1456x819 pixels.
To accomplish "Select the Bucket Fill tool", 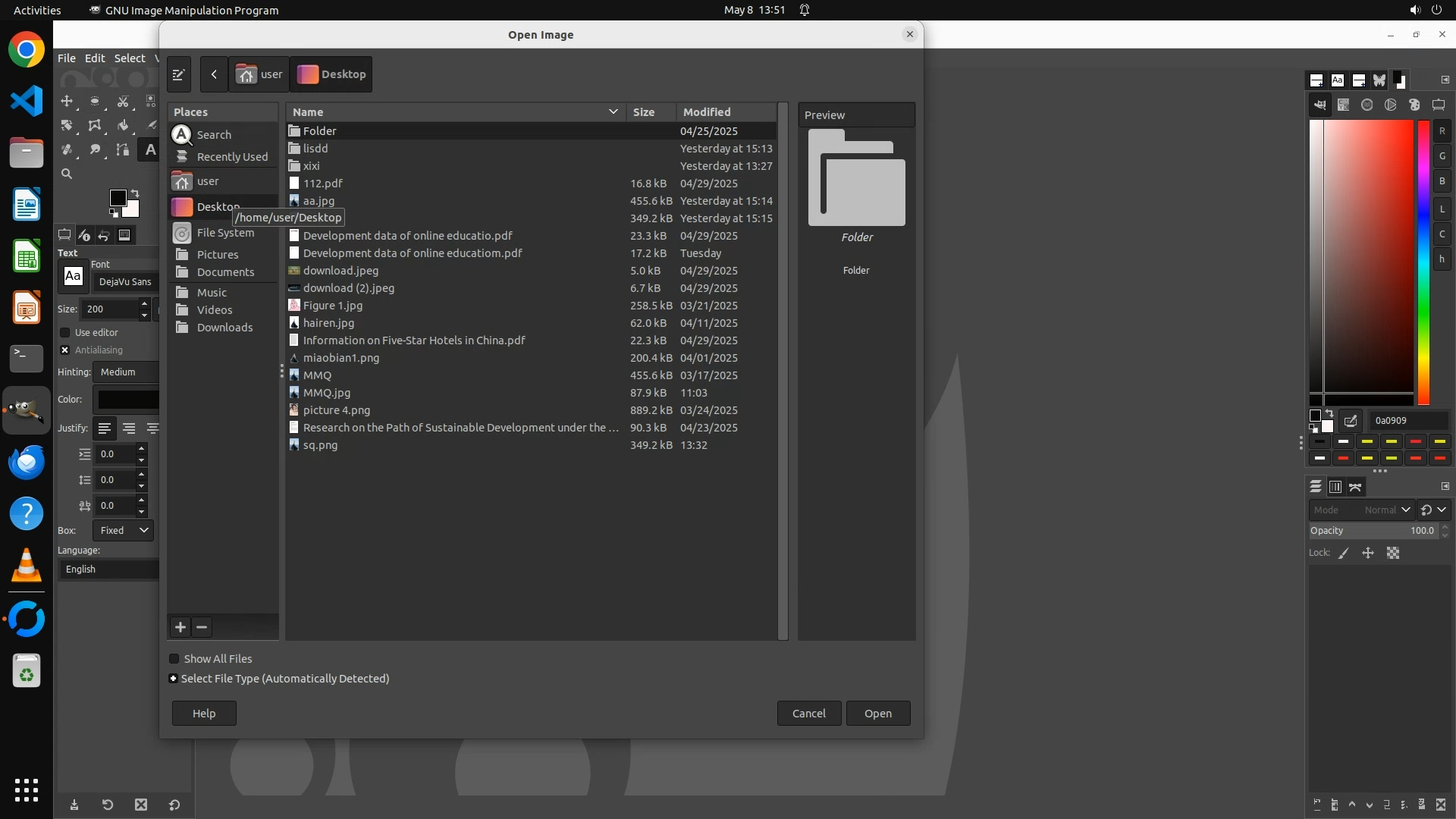I will pyautogui.click(x=123, y=125).
